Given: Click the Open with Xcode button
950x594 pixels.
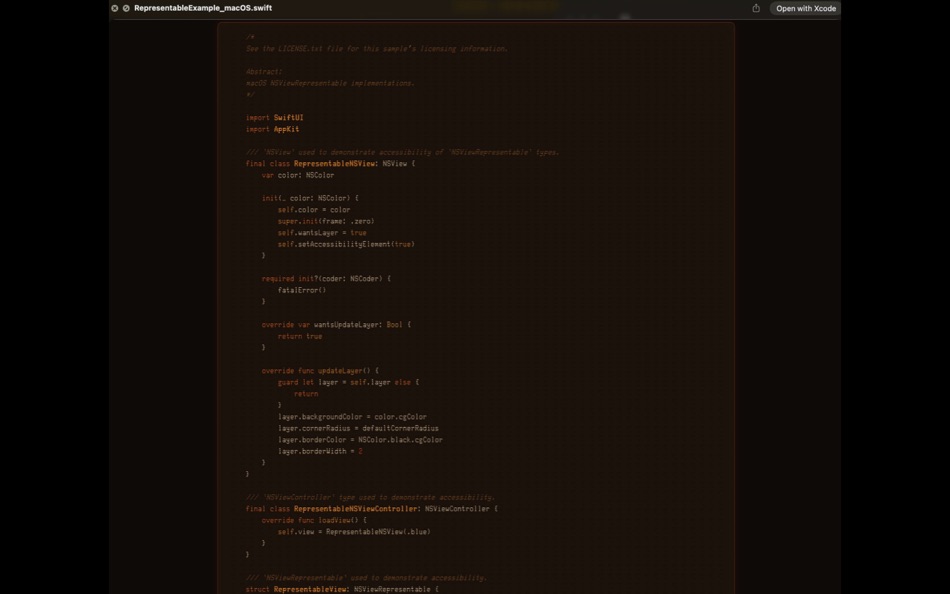Looking at the screenshot, I should (806, 8).
